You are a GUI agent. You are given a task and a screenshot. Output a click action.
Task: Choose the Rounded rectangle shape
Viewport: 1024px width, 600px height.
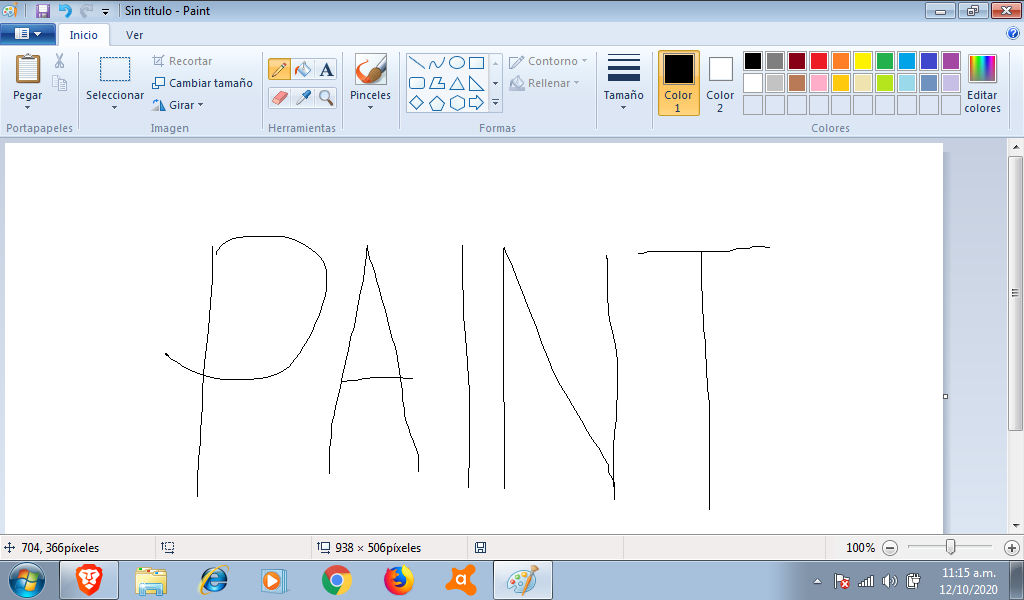[417, 83]
